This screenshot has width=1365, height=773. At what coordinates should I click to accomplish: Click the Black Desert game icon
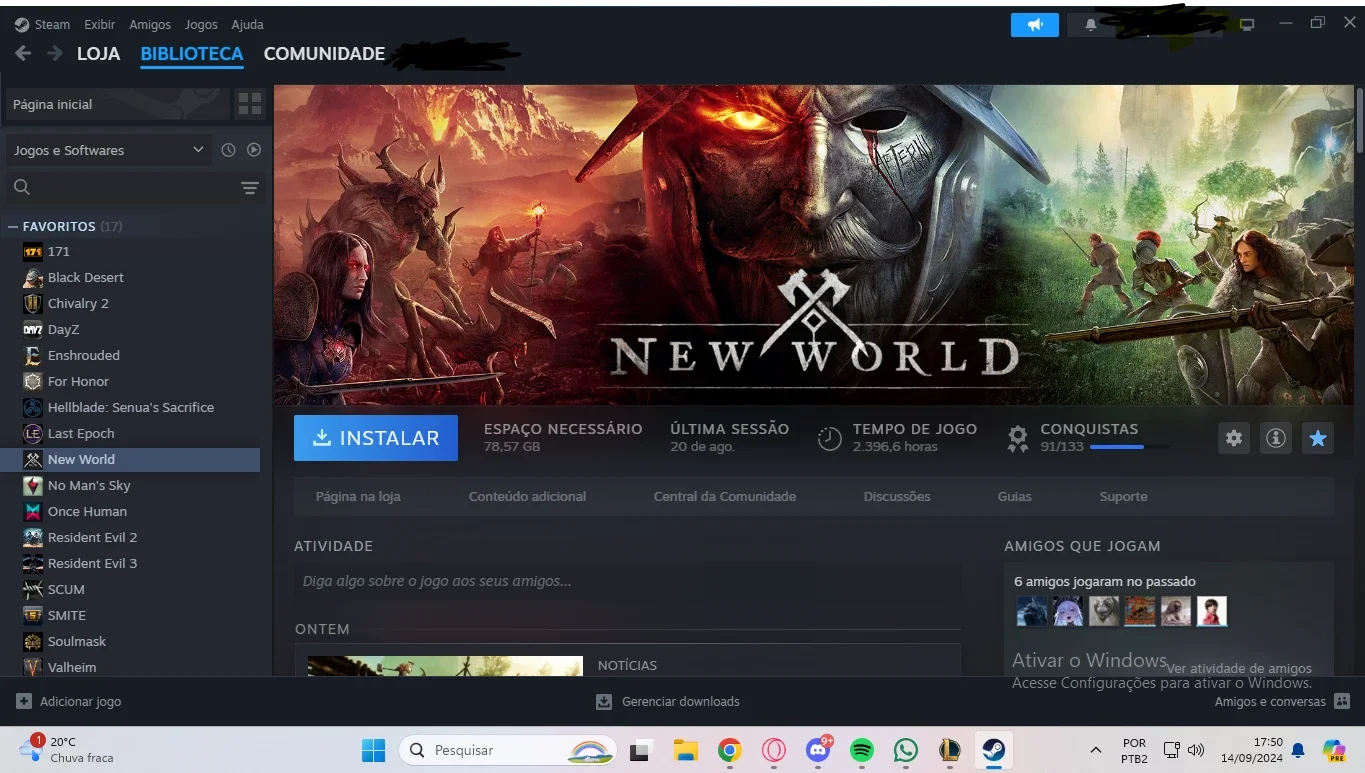pyautogui.click(x=33, y=278)
